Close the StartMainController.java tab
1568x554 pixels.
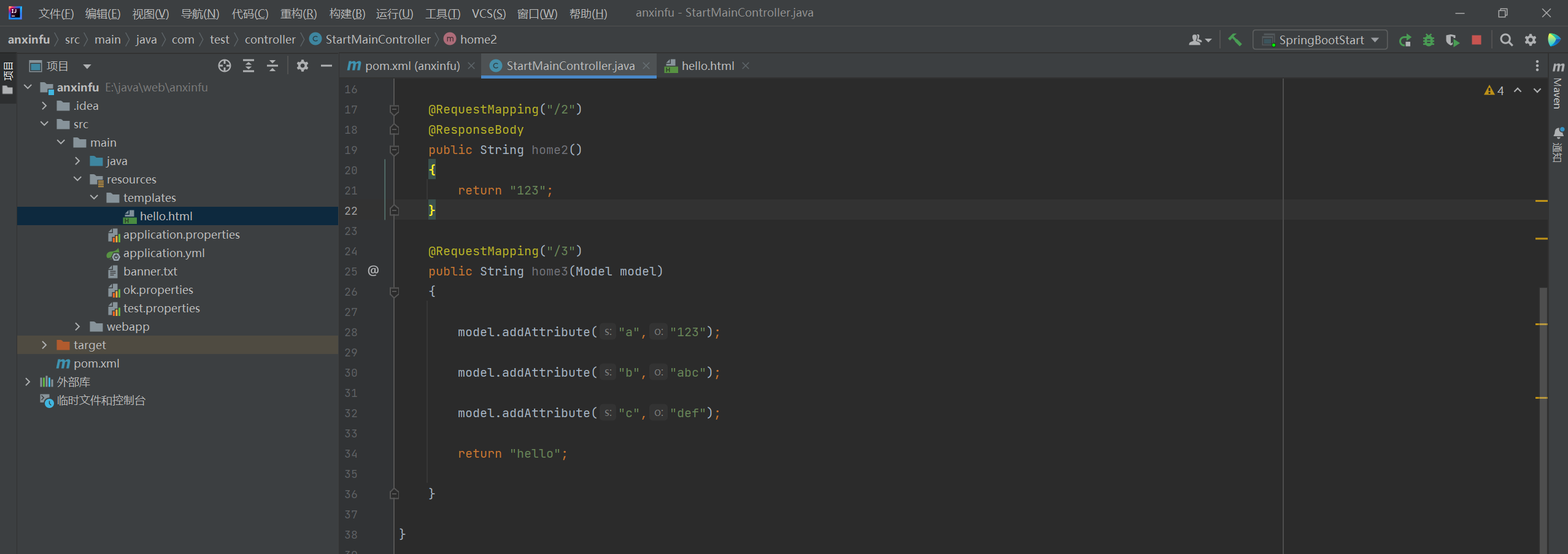click(646, 66)
